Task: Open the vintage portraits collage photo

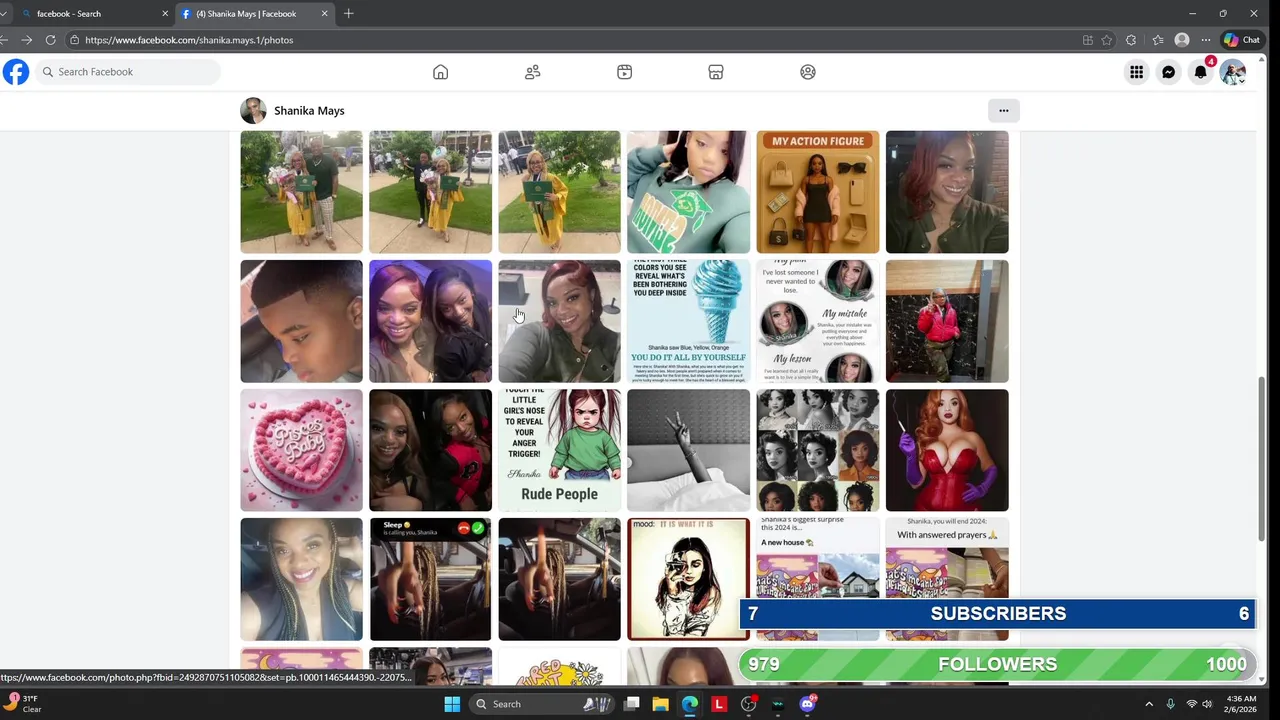Action: coord(818,450)
